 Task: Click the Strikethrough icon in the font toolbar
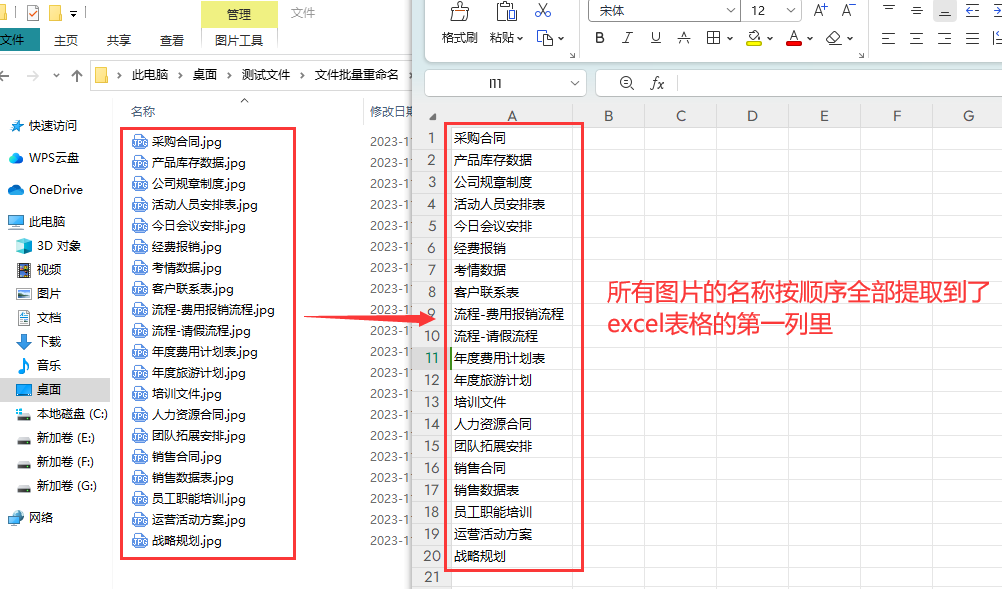click(x=683, y=38)
